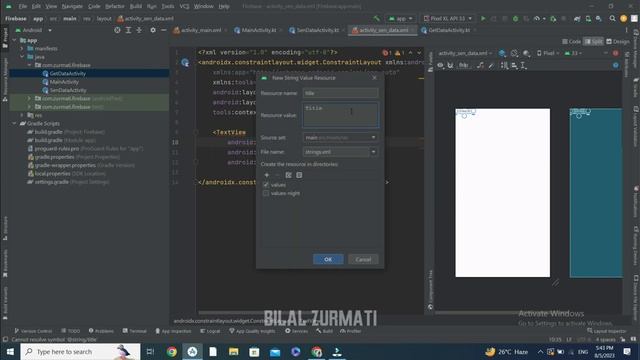Open the Mail app from taskbar

pyautogui.click(x=275, y=351)
